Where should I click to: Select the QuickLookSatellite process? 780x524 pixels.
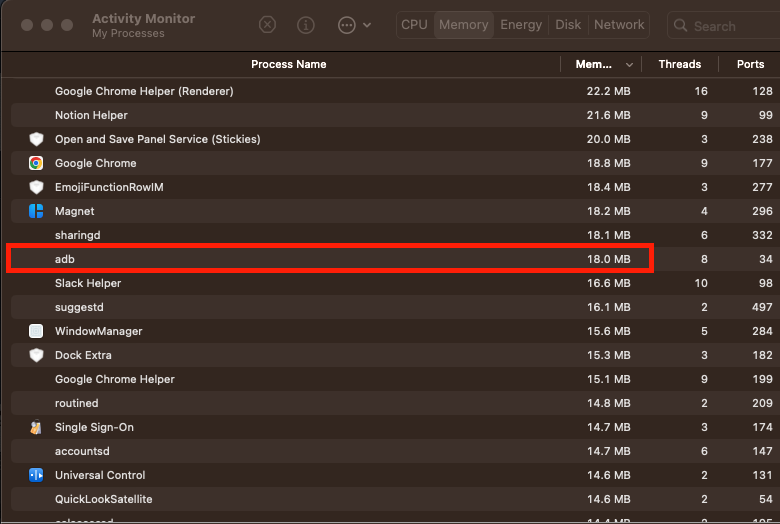[x=395, y=499]
